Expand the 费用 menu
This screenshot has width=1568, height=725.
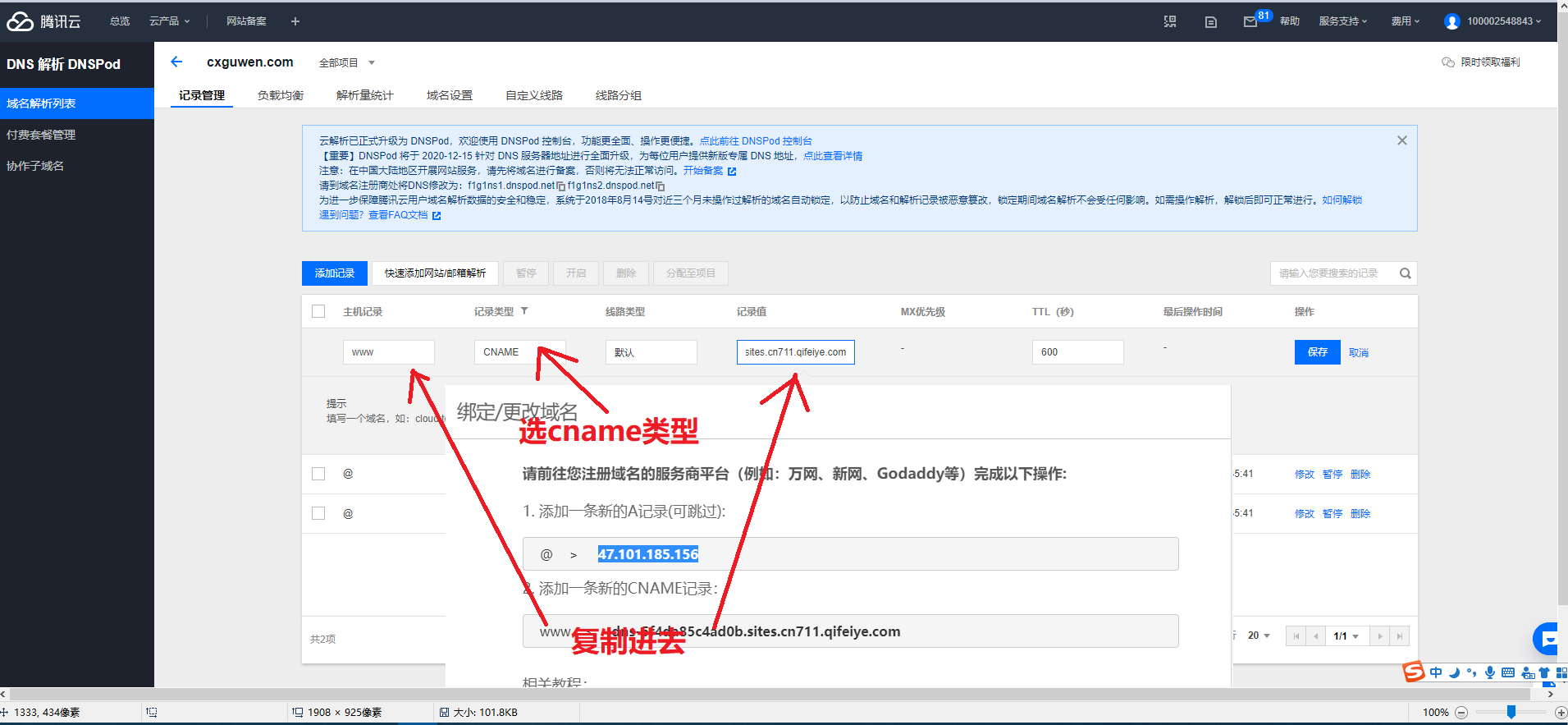click(1406, 21)
